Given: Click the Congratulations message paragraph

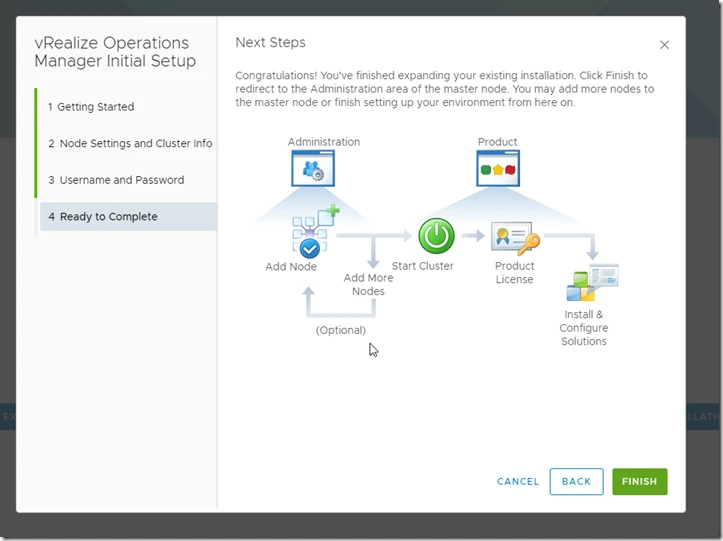Looking at the screenshot, I should pyautogui.click(x=444, y=89).
